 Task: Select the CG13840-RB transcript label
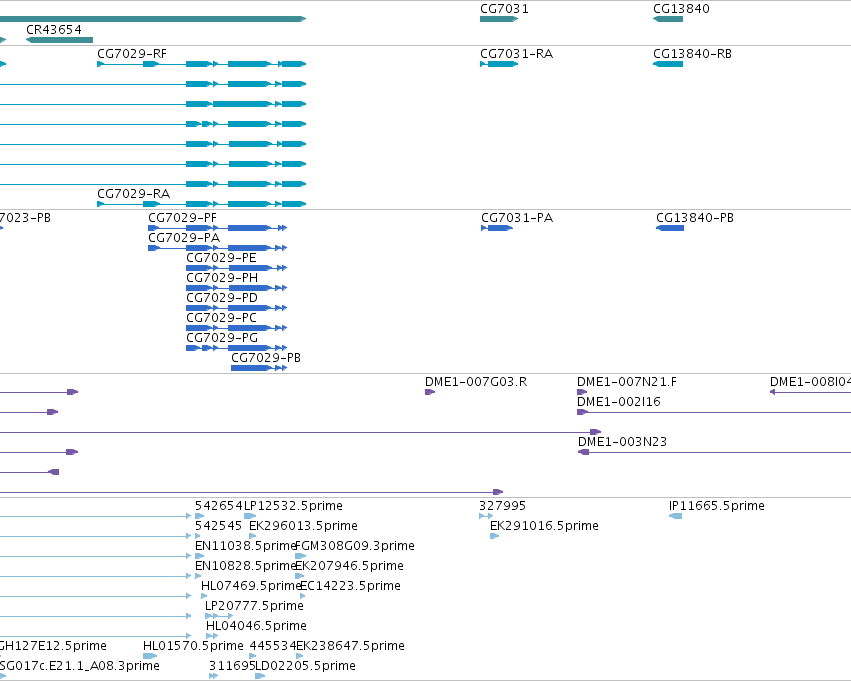click(x=693, y=54)
